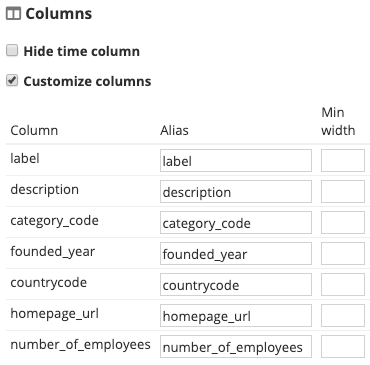
Task: Click the Columns section heading
Action: coord(59,14)
